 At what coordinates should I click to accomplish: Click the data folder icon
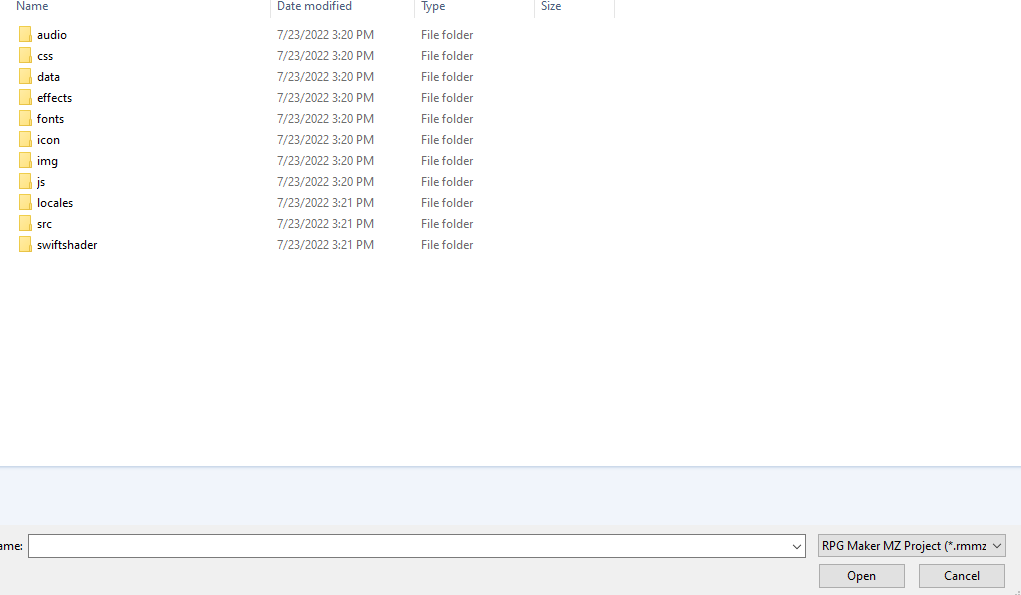25,76
